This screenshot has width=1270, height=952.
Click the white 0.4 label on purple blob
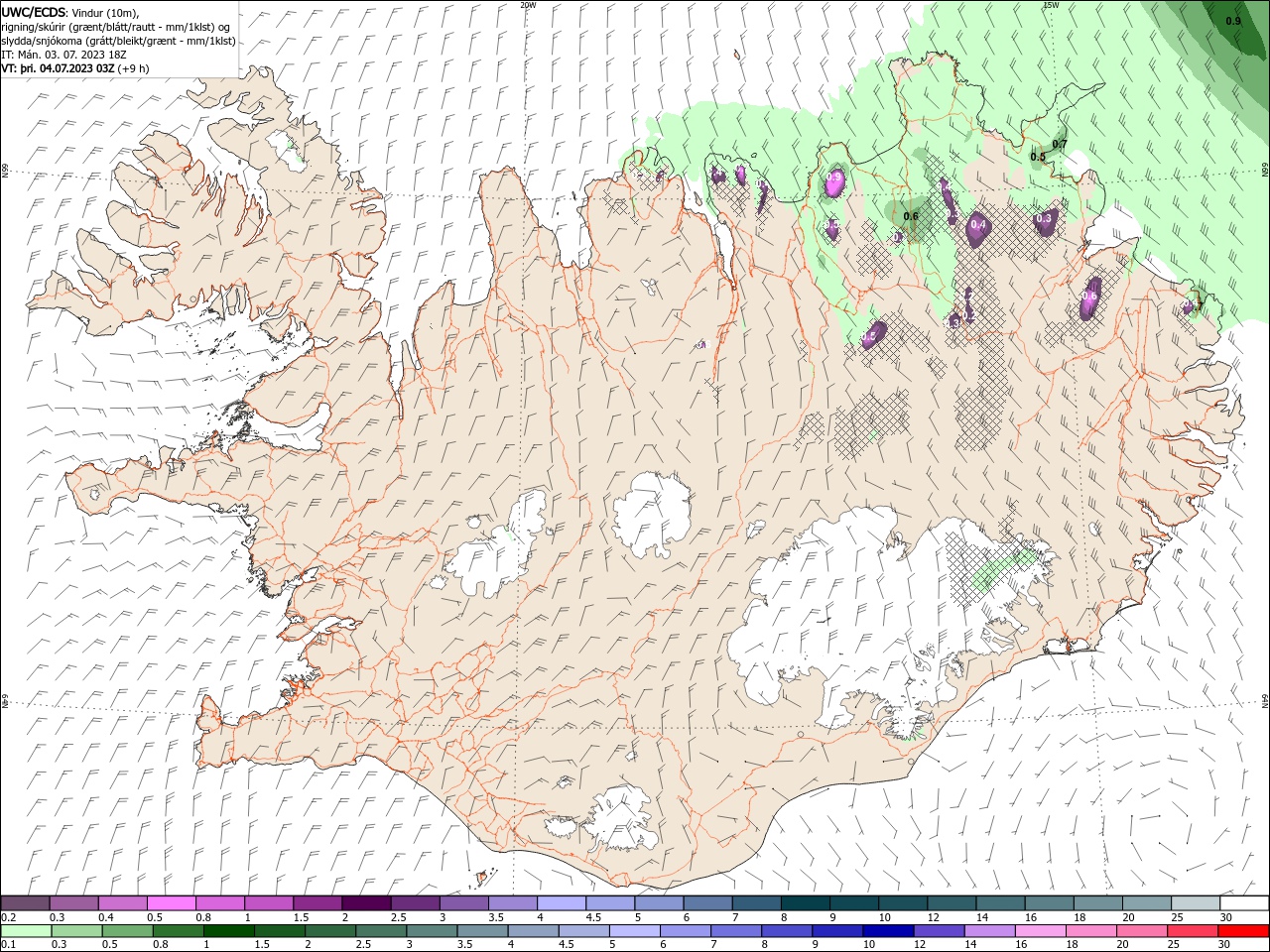point(979,225)
